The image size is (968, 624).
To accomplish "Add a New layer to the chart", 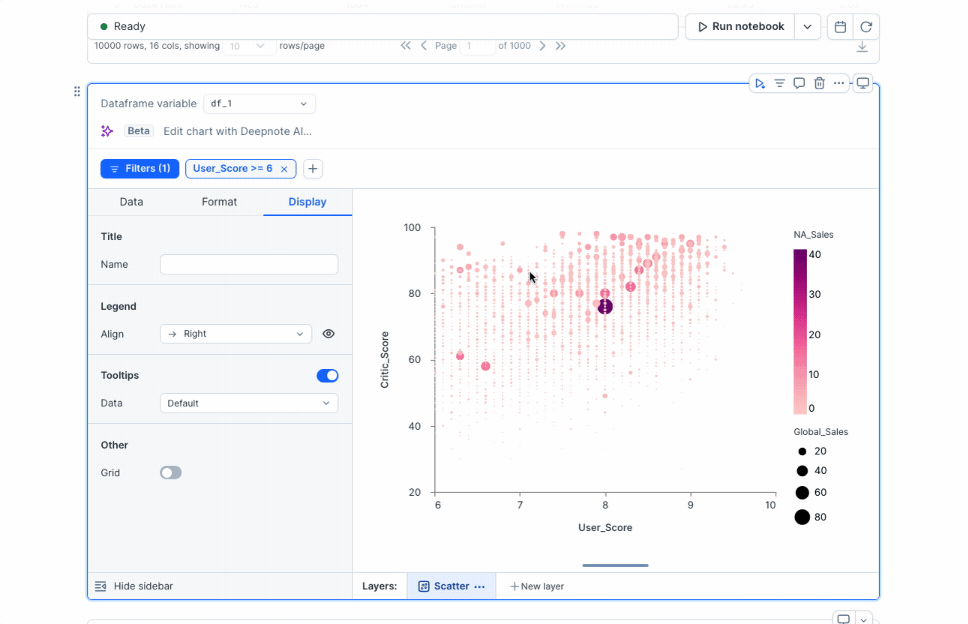I will [x=537, y=586].
